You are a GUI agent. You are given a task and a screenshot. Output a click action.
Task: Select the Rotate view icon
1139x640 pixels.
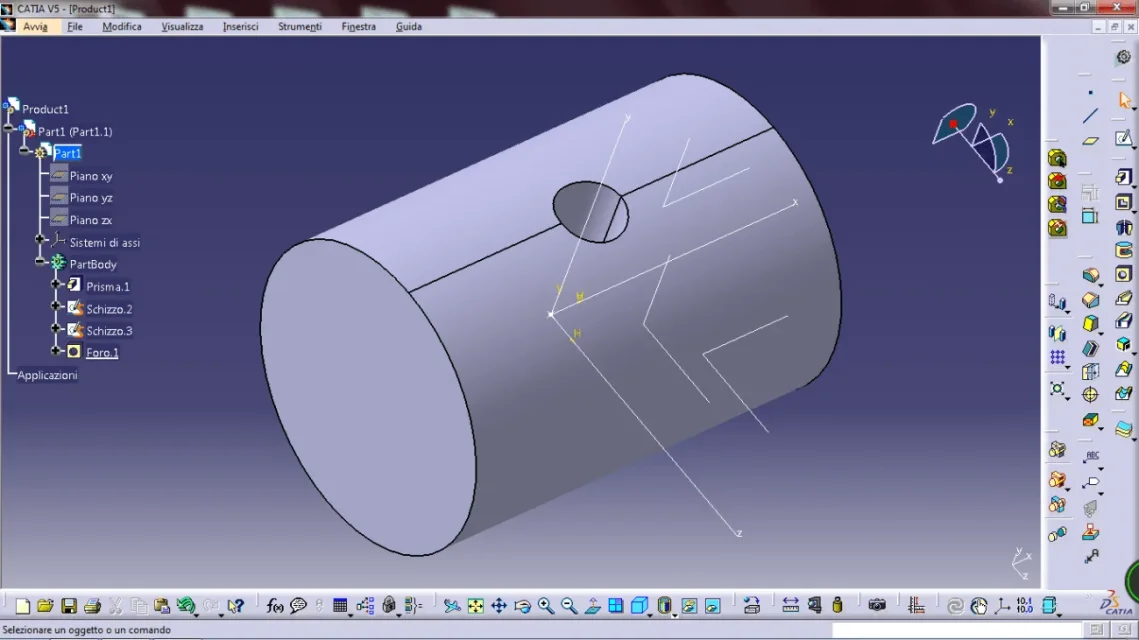[x=522, y=606]
